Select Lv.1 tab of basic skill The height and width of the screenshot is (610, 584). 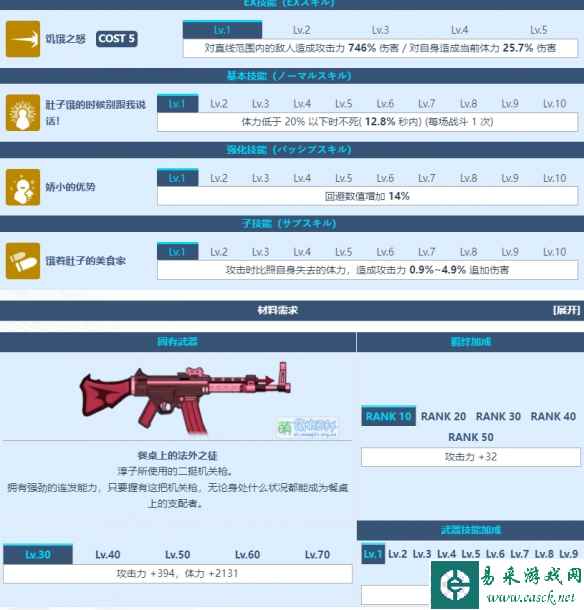[177, 104]
